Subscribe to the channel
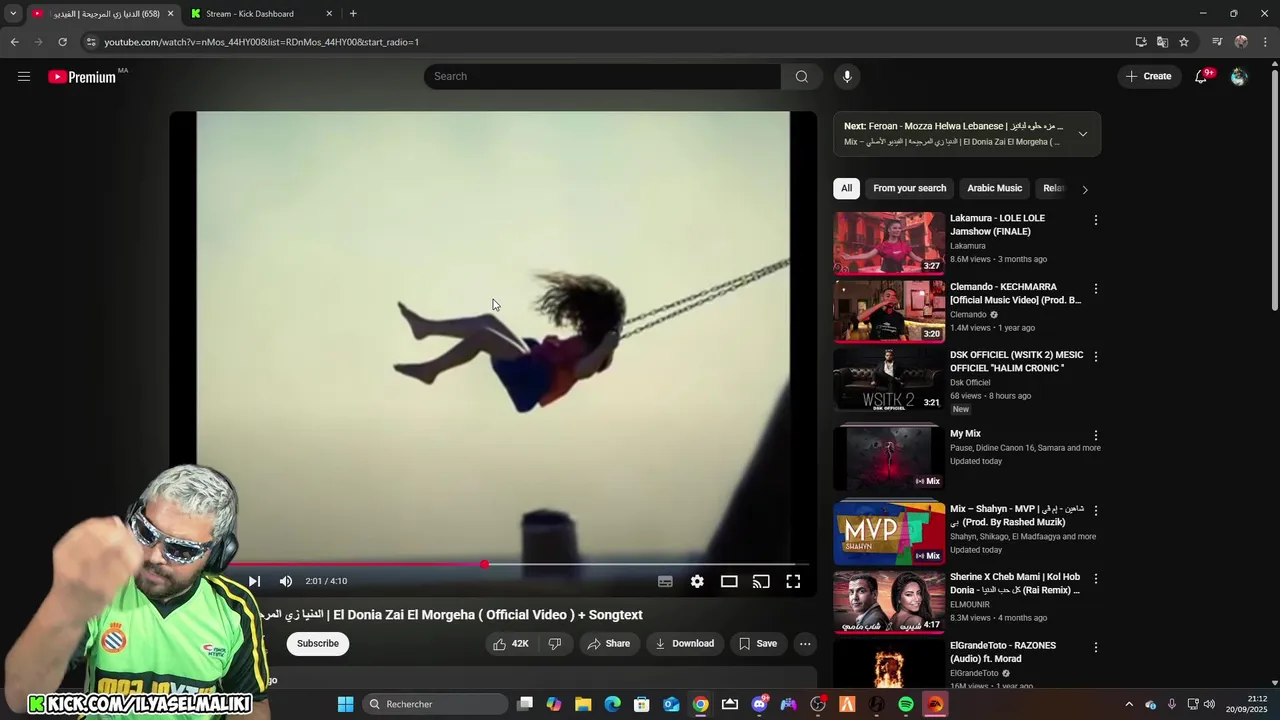 click(318, 644)
